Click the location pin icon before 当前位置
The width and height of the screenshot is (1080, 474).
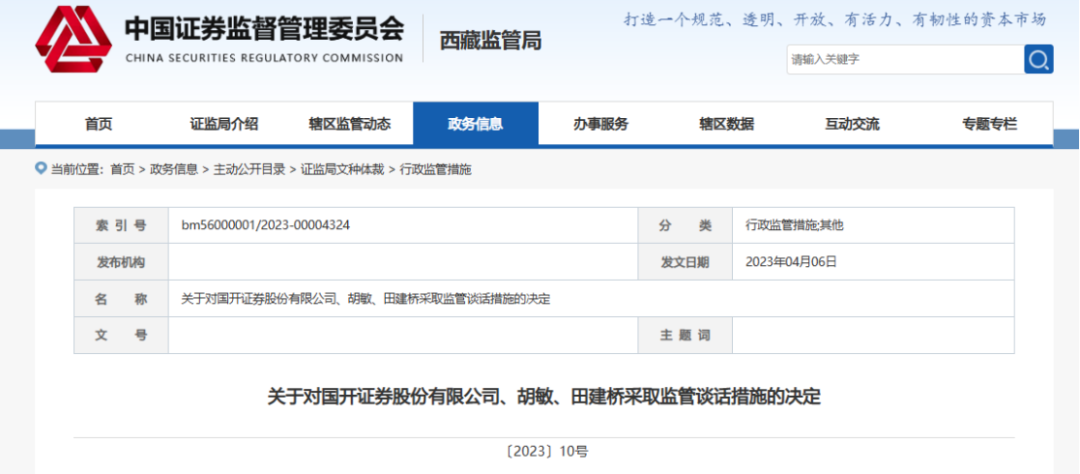click(40, 169)
